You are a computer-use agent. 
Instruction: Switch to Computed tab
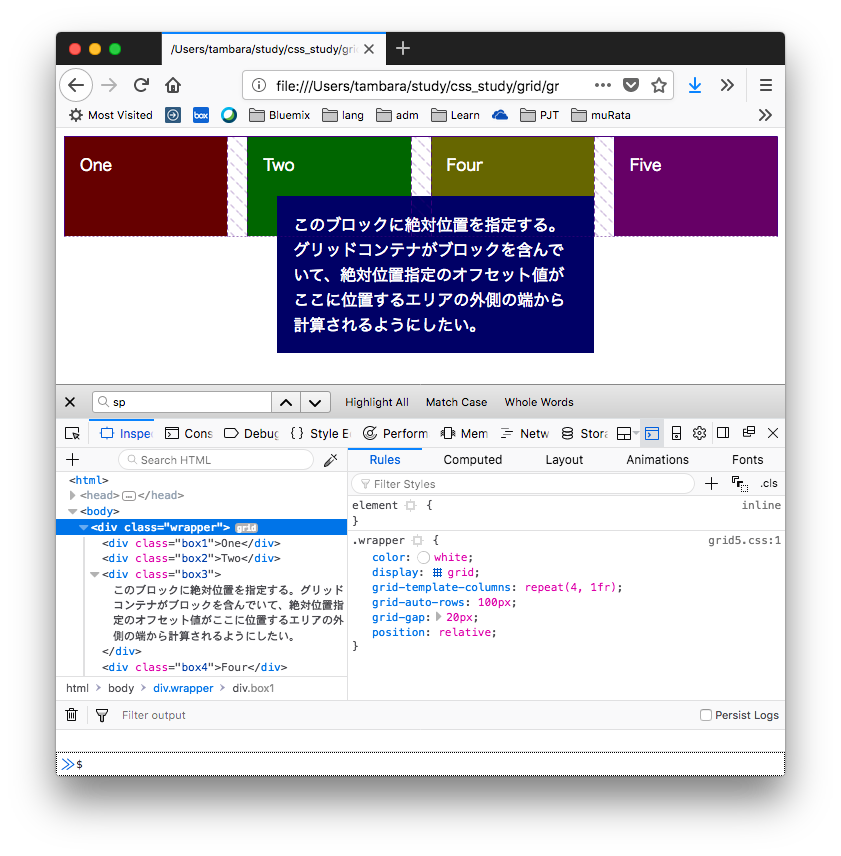473,460
